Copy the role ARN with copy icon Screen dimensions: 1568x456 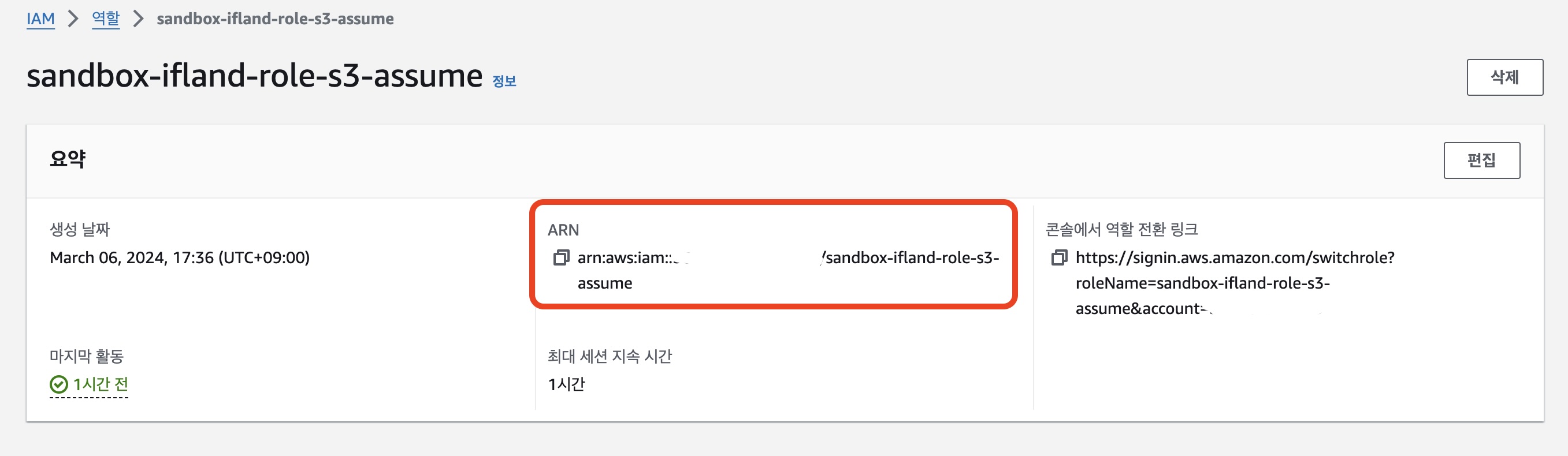coord(560,258)
